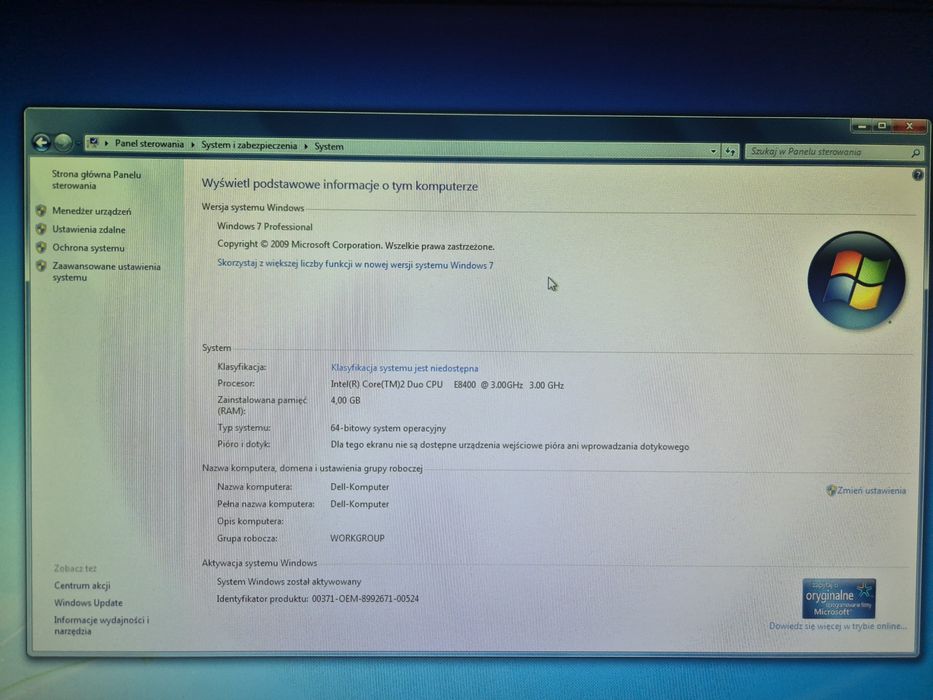Select 'Panel sterowania' in the breadcrumb
The width and height of the screenshot is (933, 700).
coord(149,143)
